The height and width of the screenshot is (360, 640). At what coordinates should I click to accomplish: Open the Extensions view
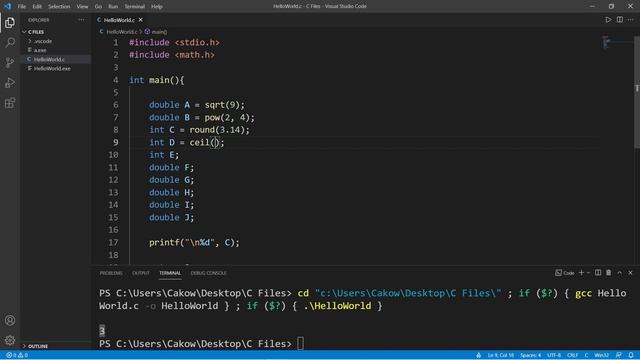click(10, 103)
